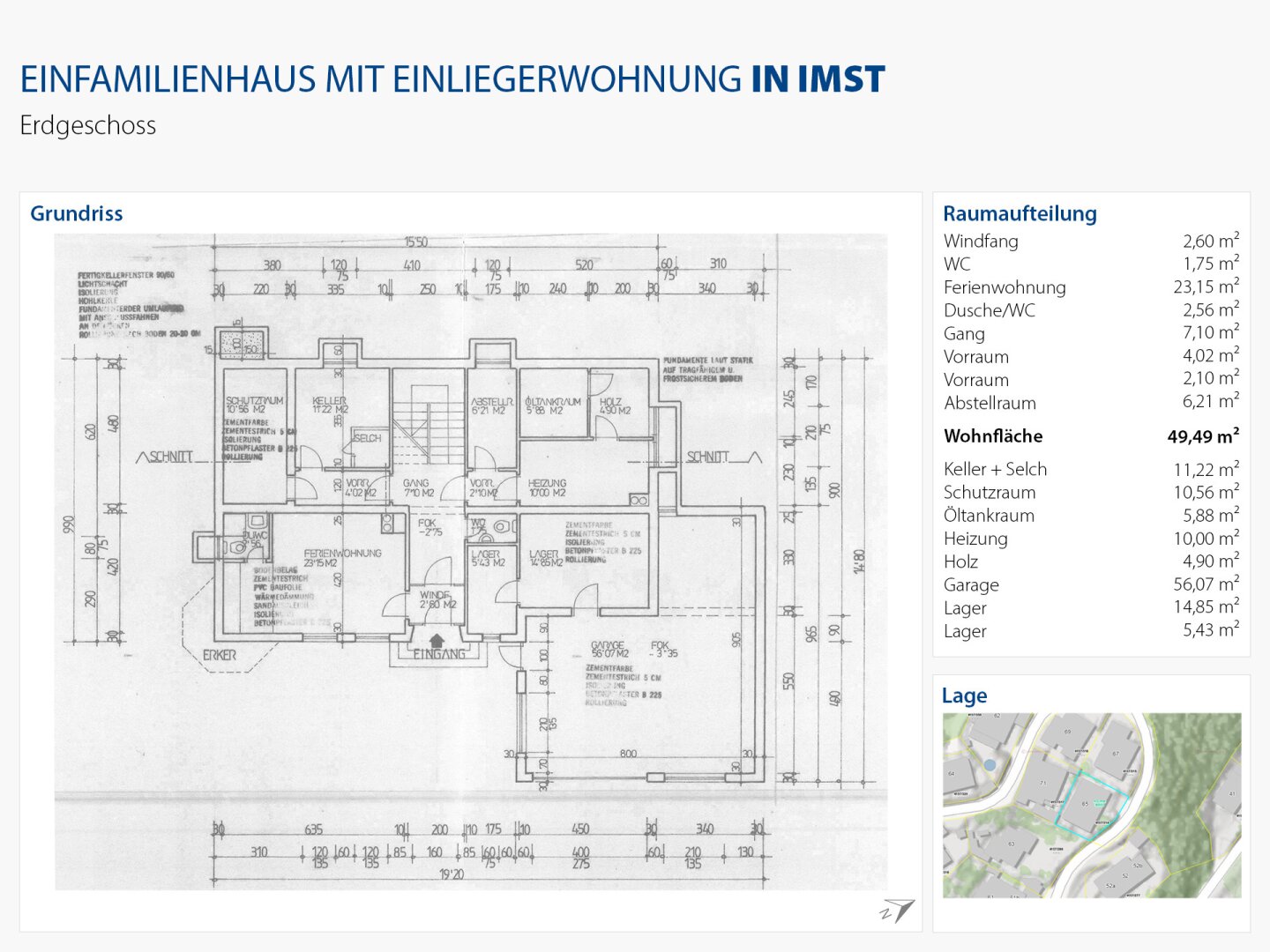The image size is (1270, 952).
Task: Select the '2,60 m²' value
Action: tap(1211, 241)
